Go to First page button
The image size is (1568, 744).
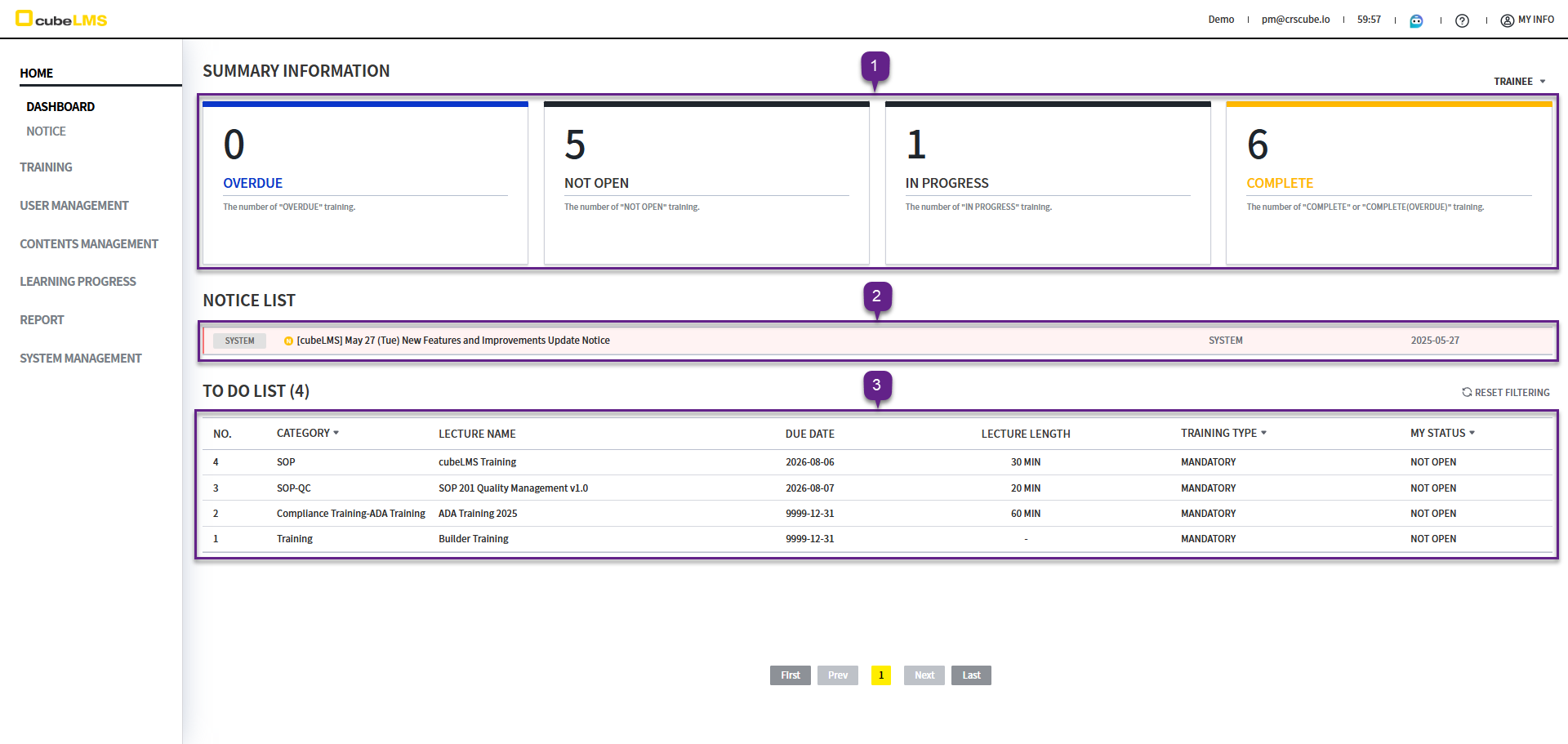pos(790,675)
